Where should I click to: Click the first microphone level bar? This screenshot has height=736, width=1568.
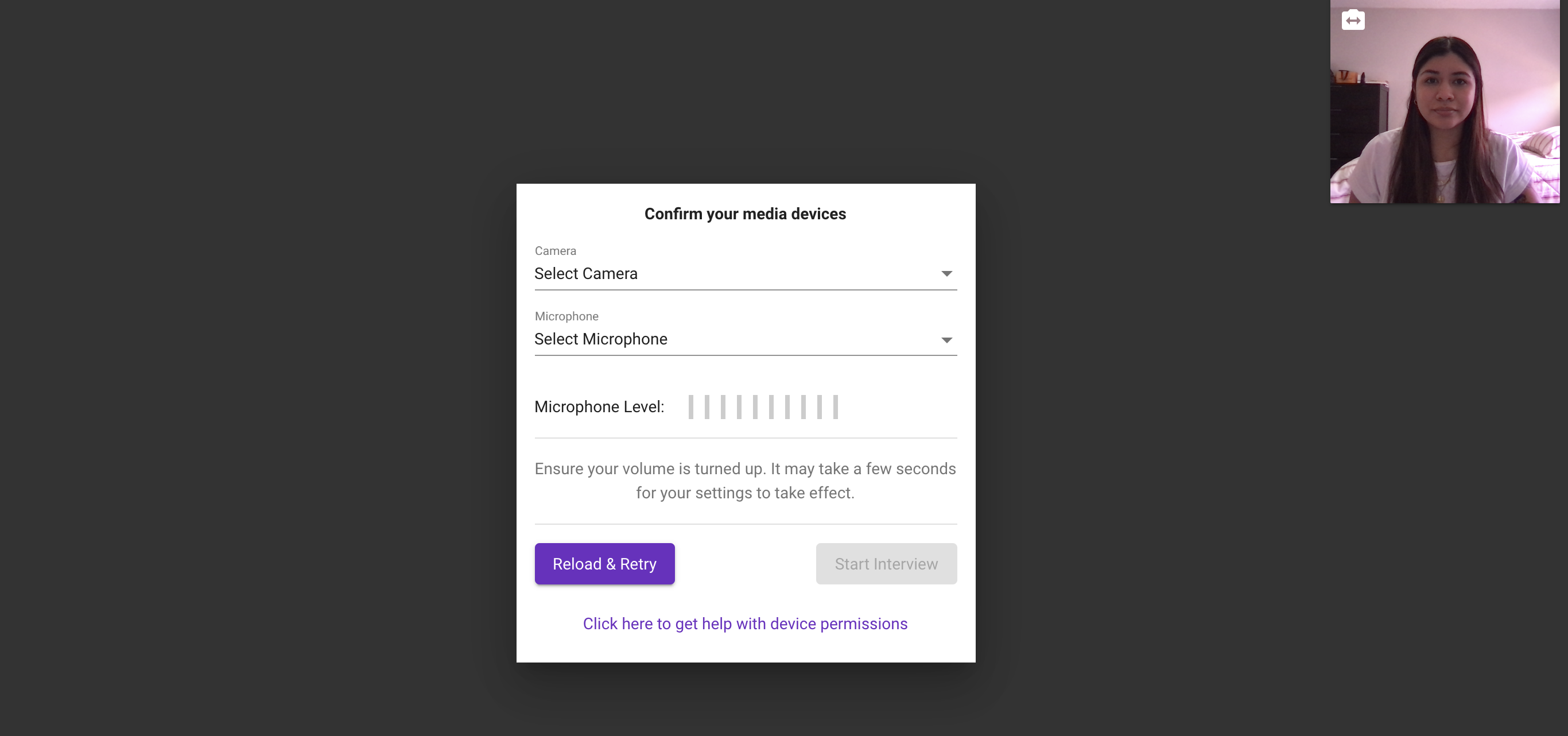(x=690, y=406)
